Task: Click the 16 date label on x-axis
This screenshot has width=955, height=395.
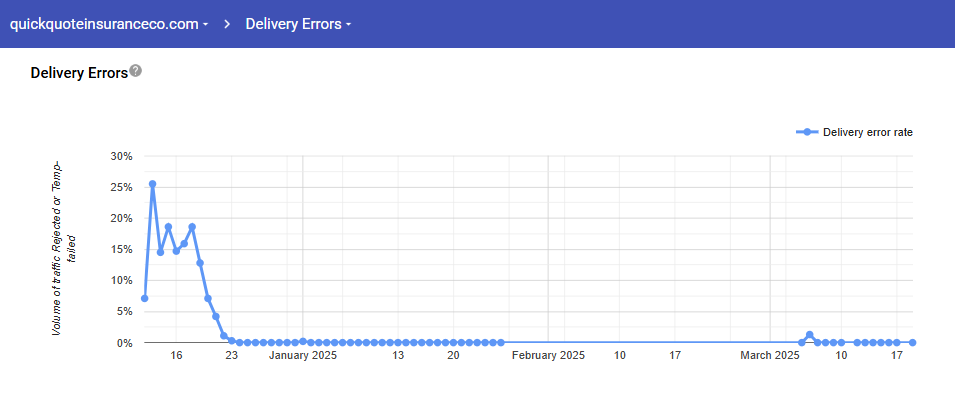Action: (x=176, y=355)
